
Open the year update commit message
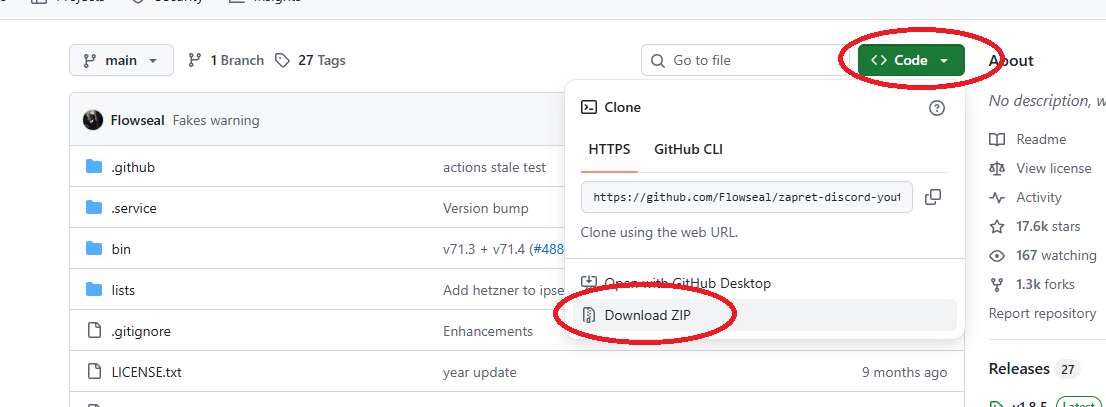pos(480,372)
